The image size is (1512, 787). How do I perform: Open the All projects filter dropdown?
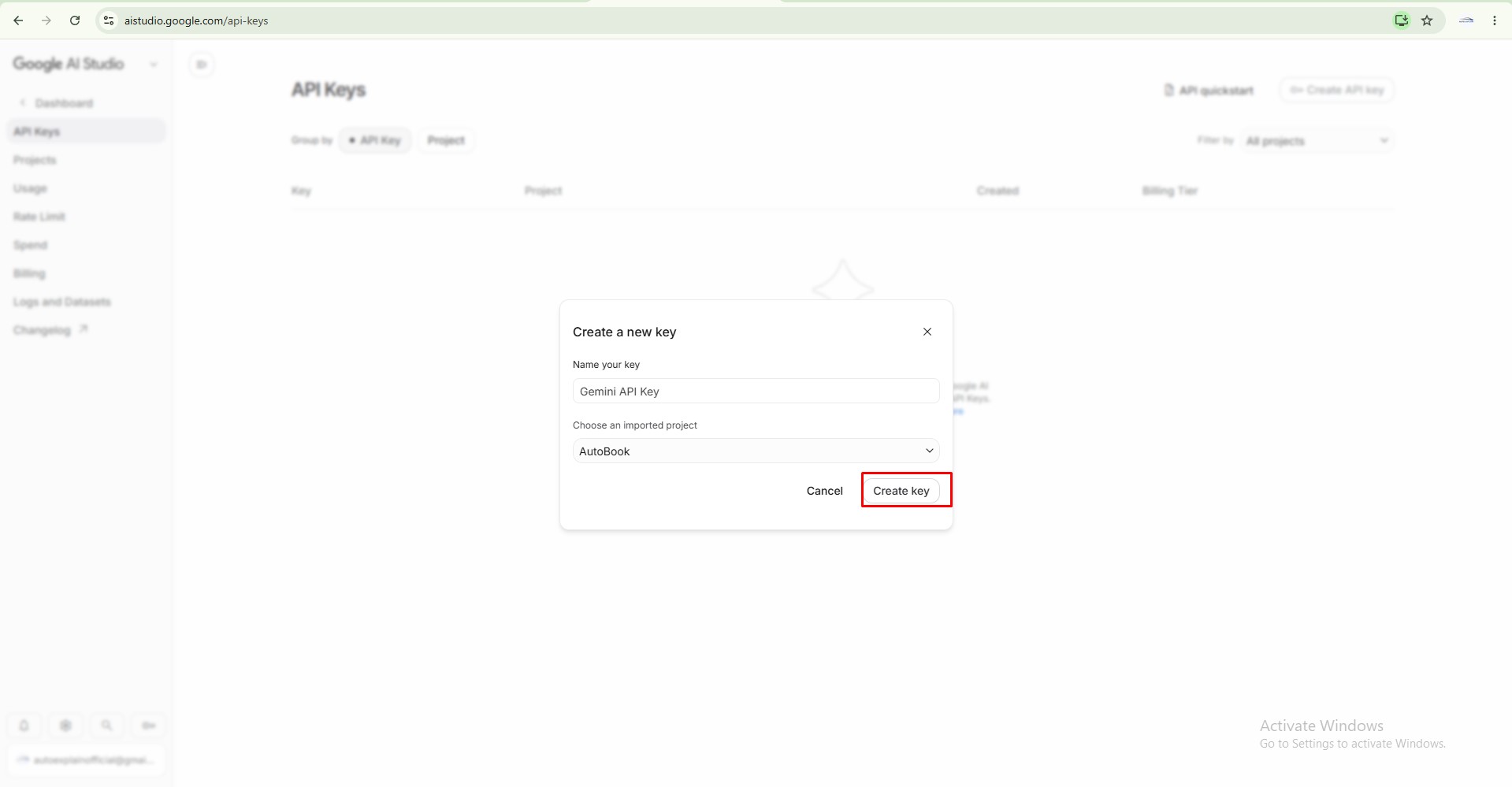click(x=1317, y=141)
